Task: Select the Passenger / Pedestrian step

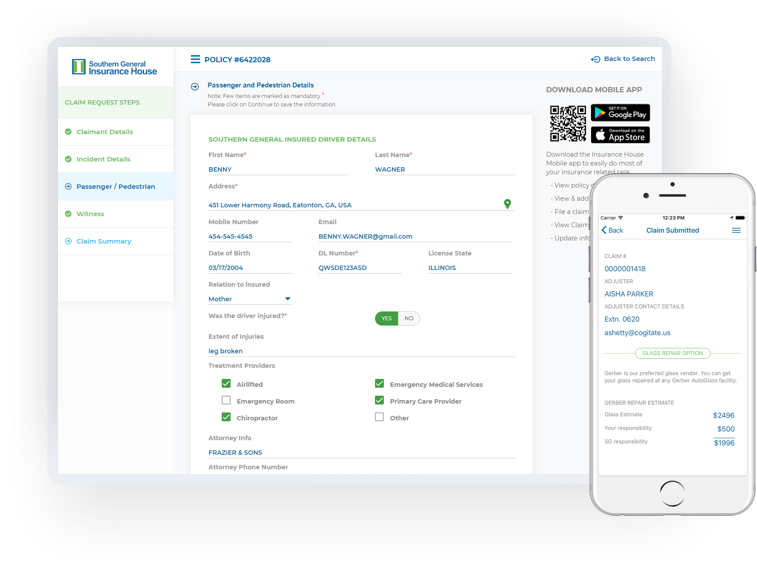Action: click(x=115, y=186)
